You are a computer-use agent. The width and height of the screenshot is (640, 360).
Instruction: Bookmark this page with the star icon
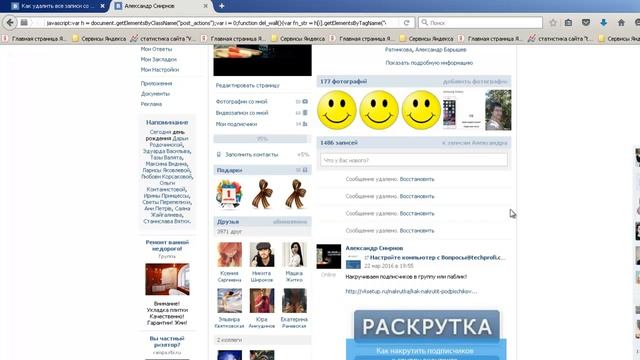(553, 23)
